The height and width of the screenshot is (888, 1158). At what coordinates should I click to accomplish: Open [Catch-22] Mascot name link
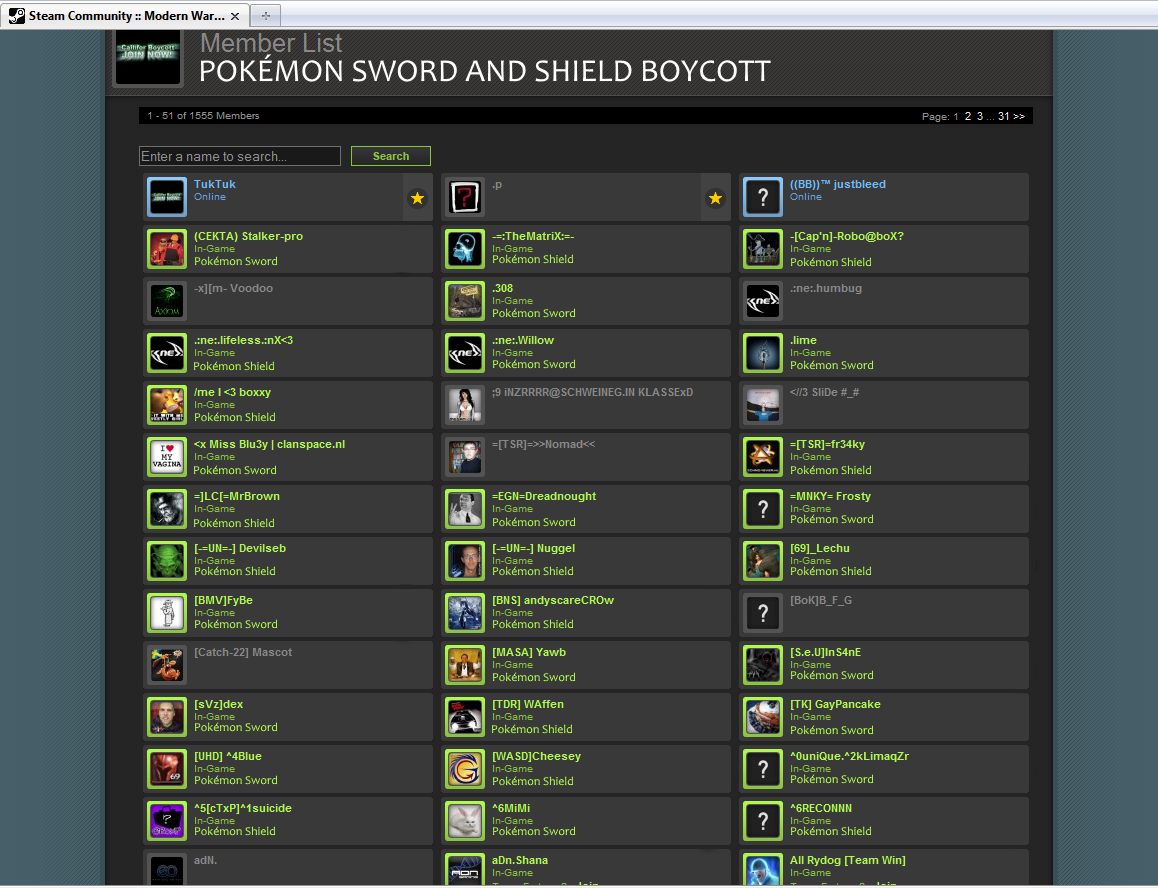point(243,652)
